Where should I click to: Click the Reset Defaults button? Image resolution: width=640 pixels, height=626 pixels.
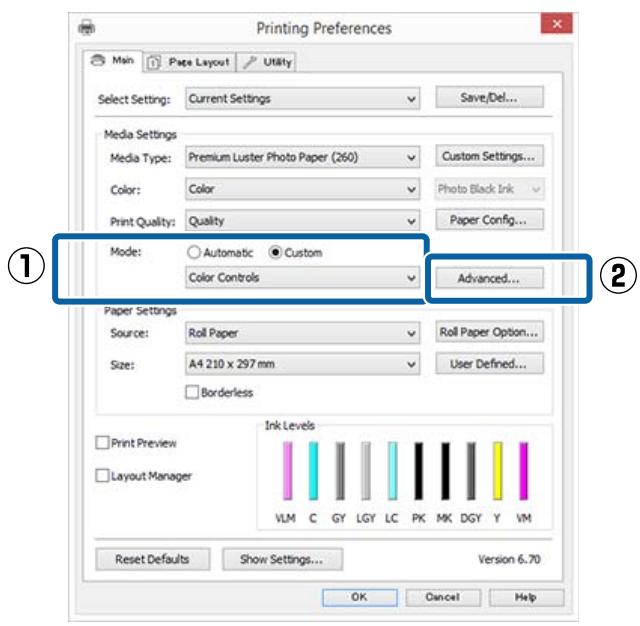pyautogui.click(x=153, y=559)
